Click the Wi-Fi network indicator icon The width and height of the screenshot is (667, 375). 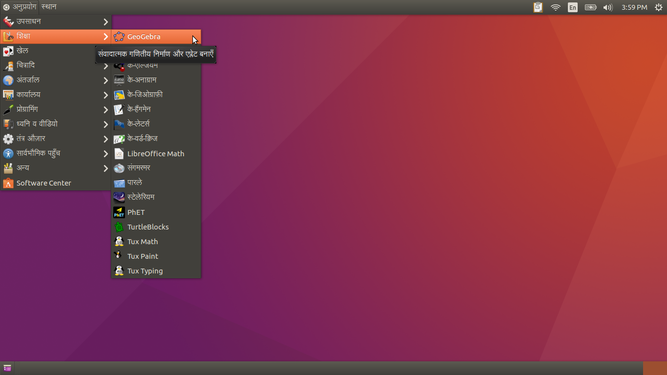click(556, 7)
